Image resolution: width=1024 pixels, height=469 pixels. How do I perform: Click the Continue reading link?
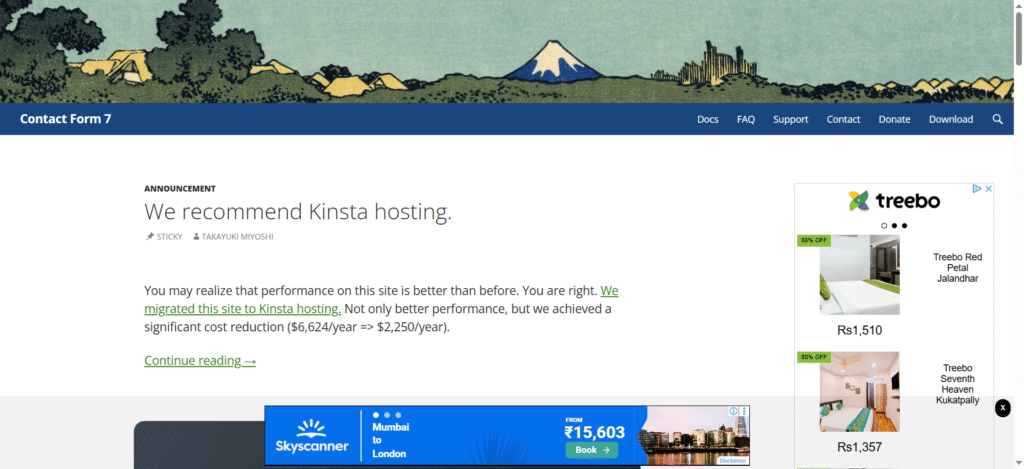click(x=200, y=361)
